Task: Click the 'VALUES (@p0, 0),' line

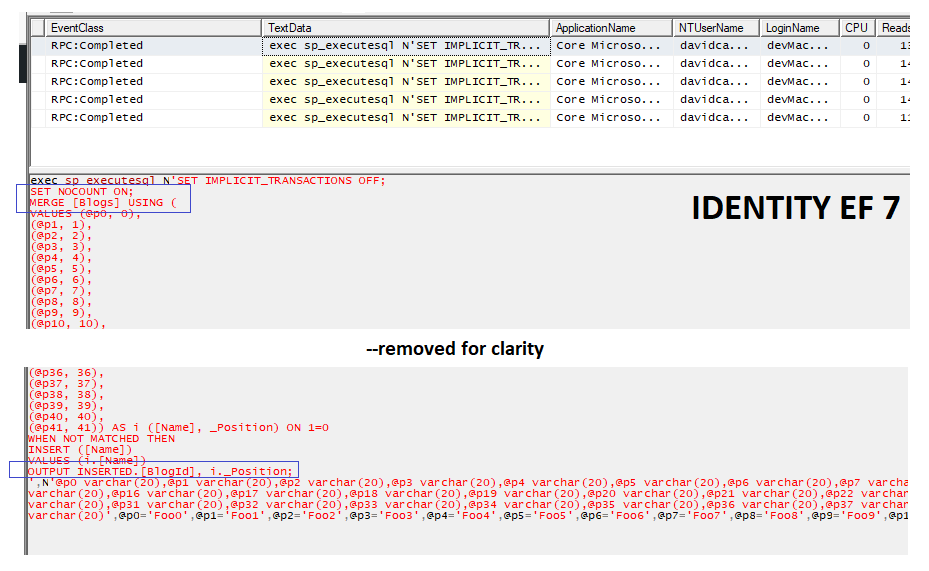Action: 86,214
